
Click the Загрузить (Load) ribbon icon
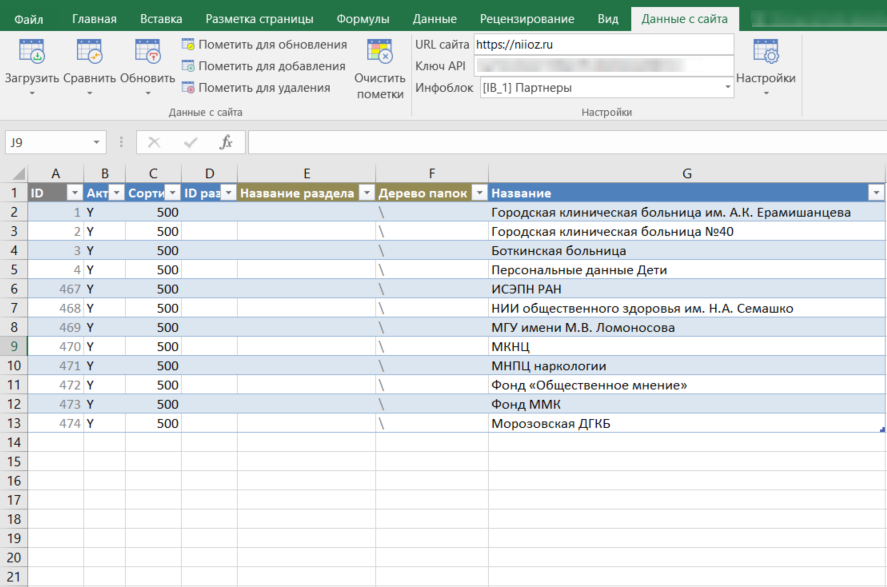coord(32,52)
